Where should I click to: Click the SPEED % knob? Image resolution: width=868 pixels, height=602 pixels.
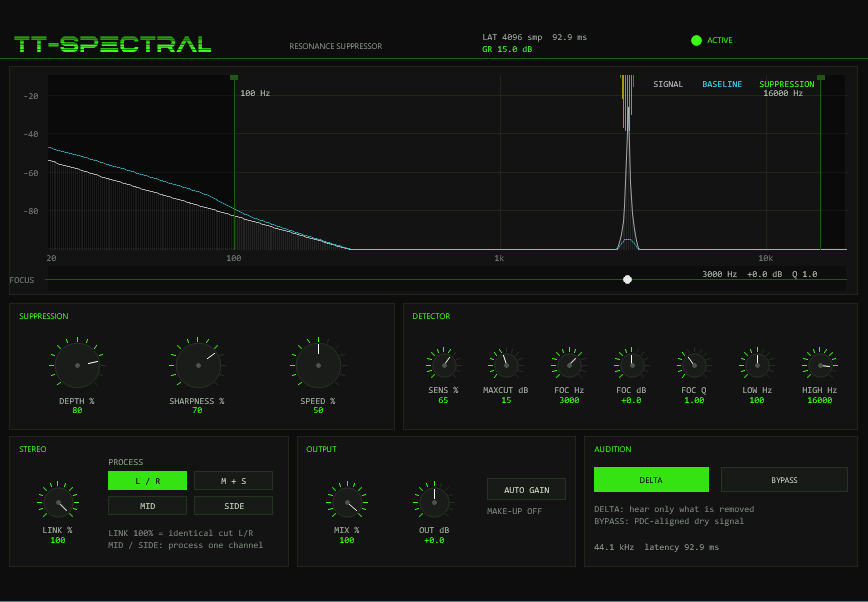point(318,366)
